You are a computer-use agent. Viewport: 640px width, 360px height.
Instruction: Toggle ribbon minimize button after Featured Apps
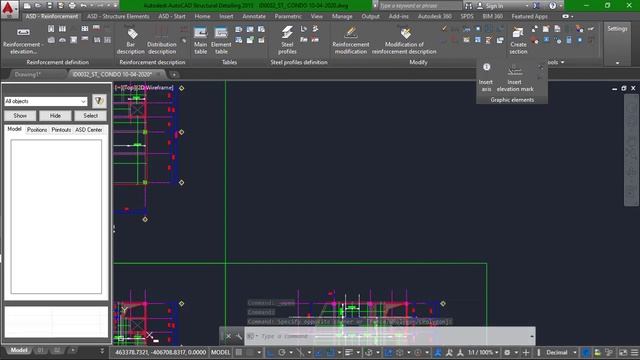[566, 16]
